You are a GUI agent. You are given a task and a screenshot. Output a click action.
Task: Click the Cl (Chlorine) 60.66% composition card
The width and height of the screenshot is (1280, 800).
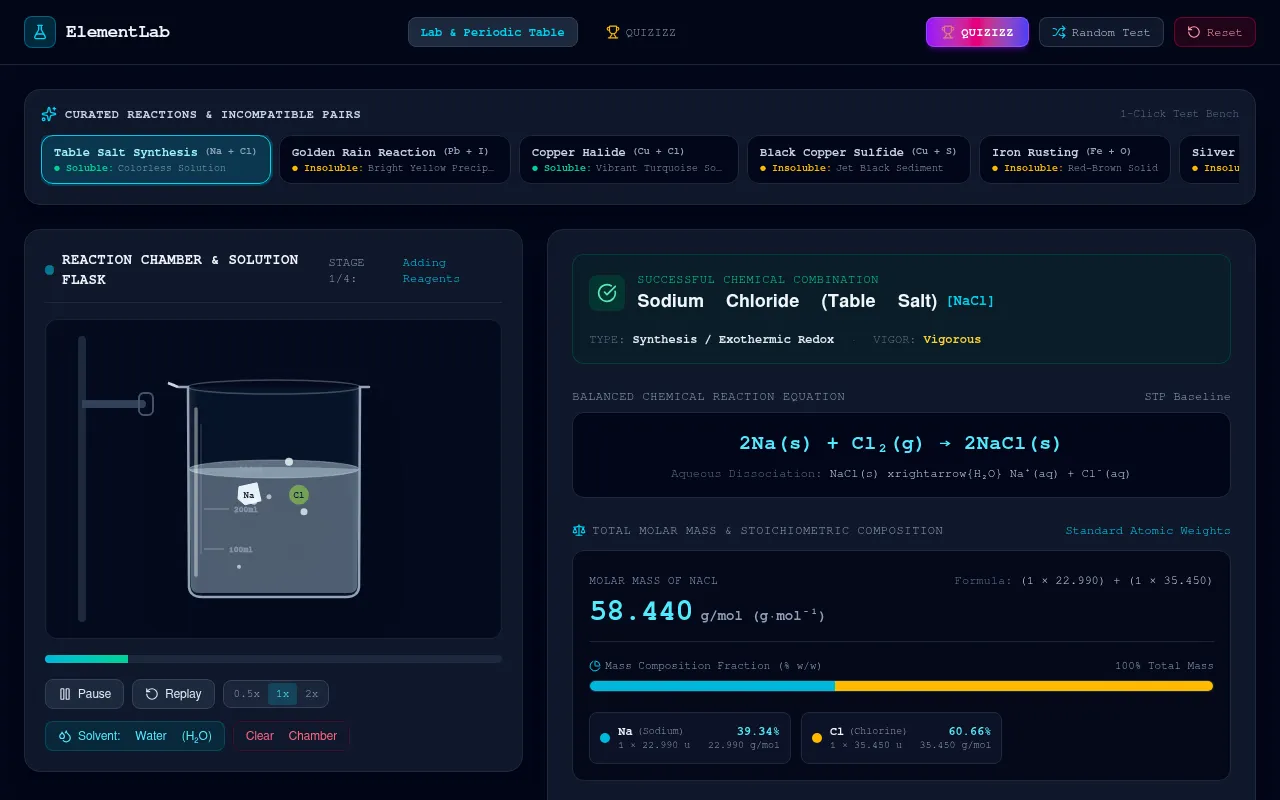[901, 738]
